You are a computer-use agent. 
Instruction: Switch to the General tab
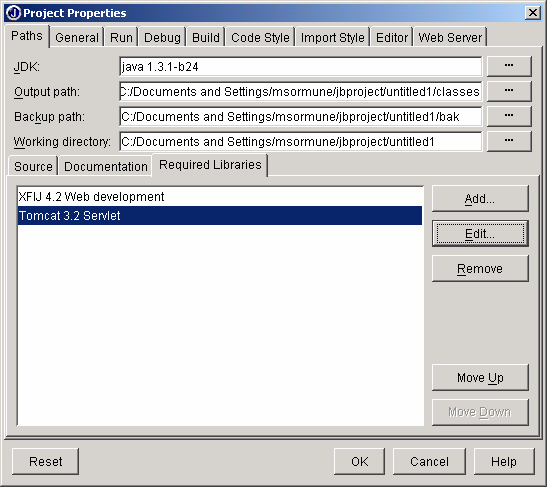(x=77, y=37)
